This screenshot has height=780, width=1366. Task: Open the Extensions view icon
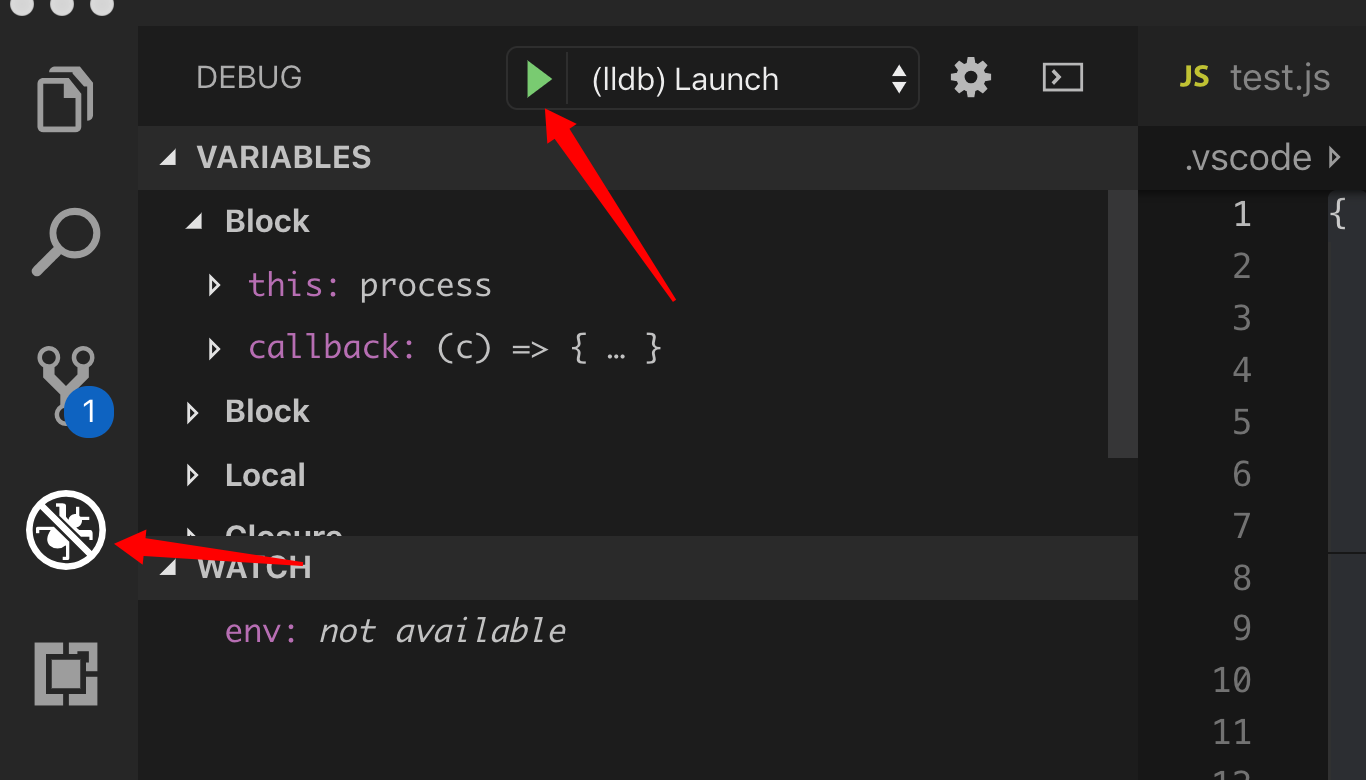coord(66,674)
